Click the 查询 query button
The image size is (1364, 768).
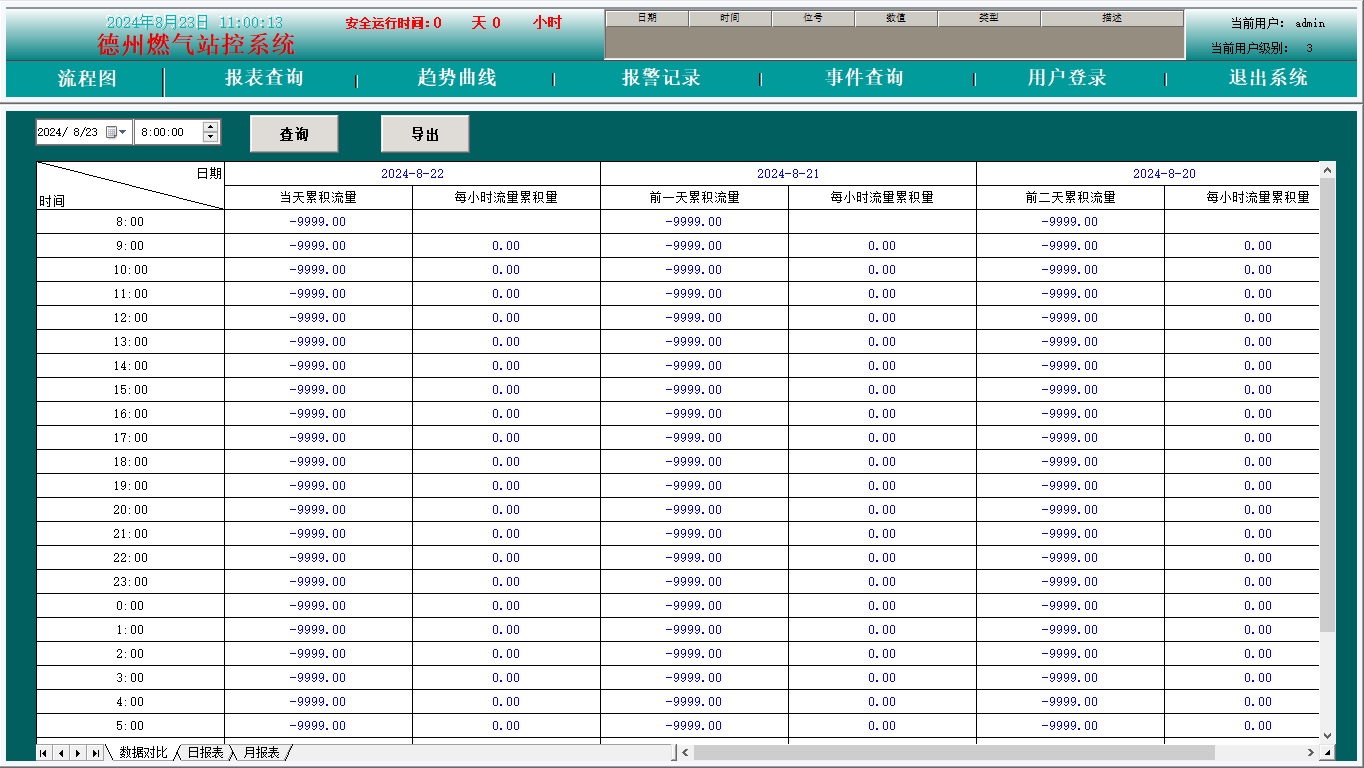[x=294, y=134]
